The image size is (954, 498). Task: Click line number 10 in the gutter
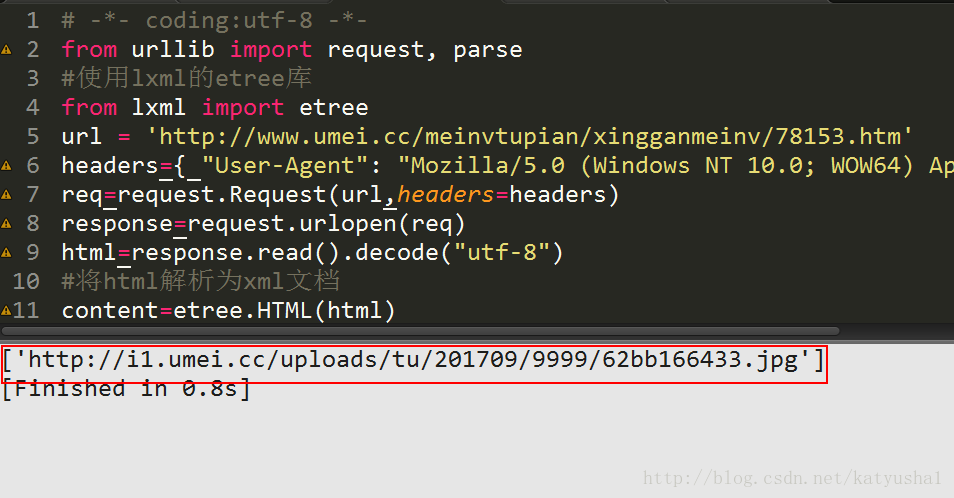click(26, 282)
